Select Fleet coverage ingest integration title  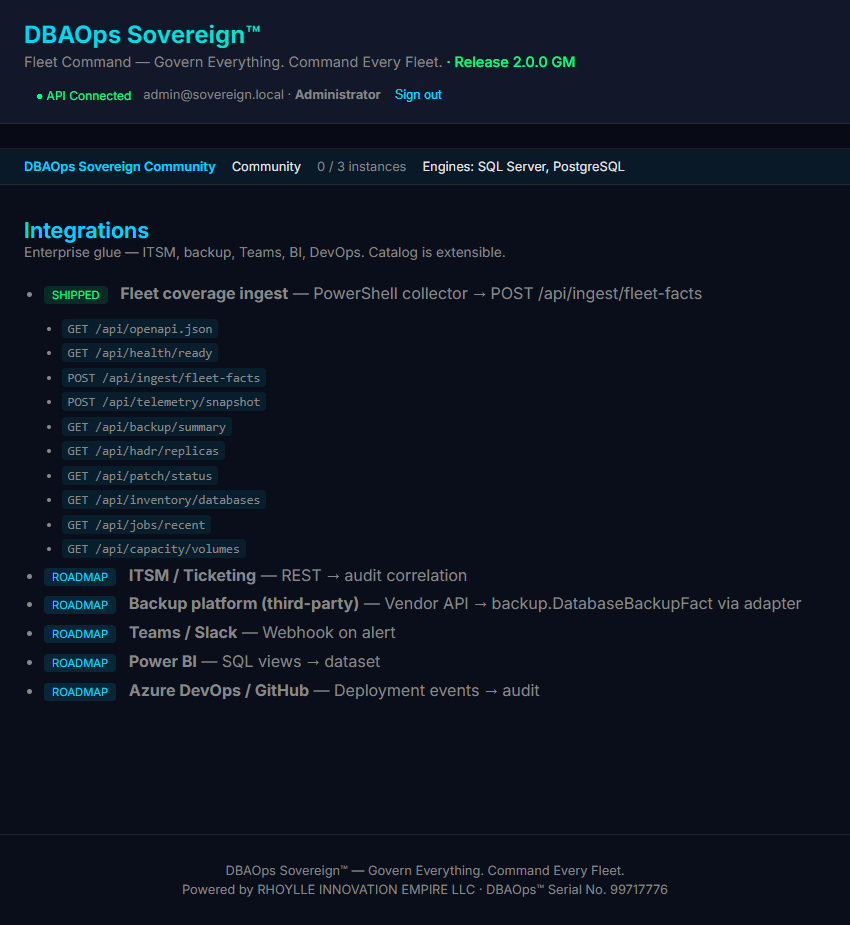point(204,293)
